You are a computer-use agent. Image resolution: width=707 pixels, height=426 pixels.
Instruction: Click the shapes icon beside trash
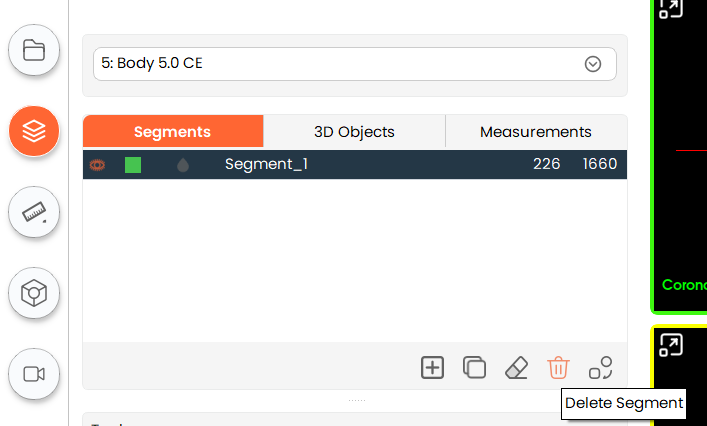coord(600,368)
